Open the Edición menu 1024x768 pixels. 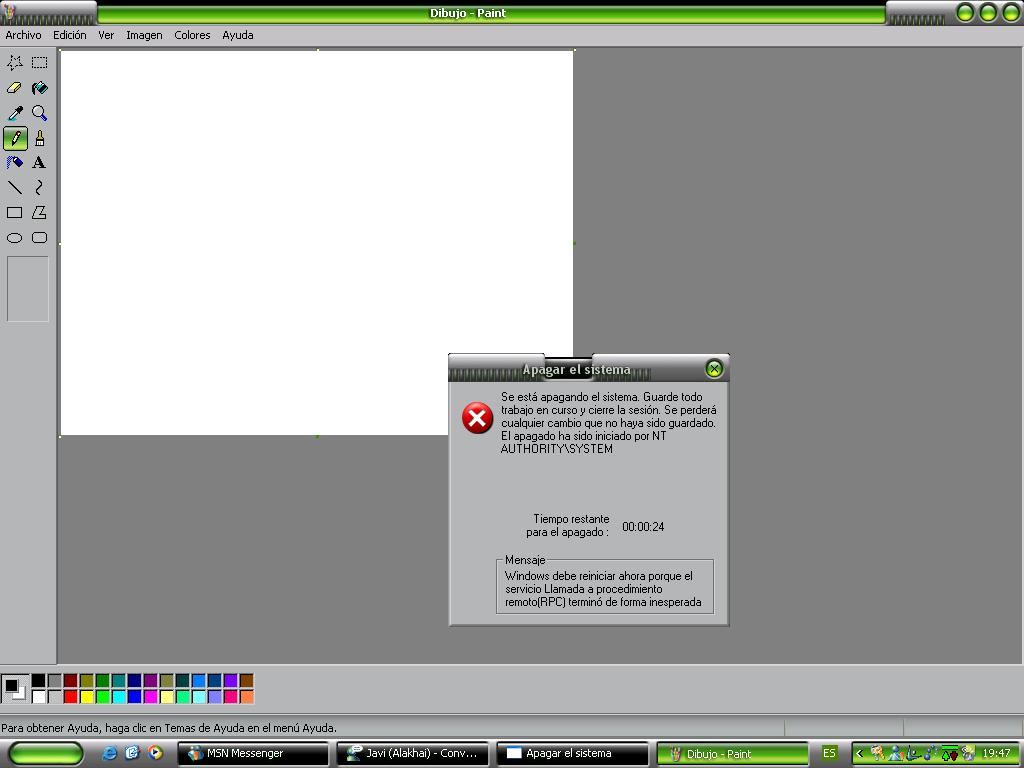pos(70,35)
